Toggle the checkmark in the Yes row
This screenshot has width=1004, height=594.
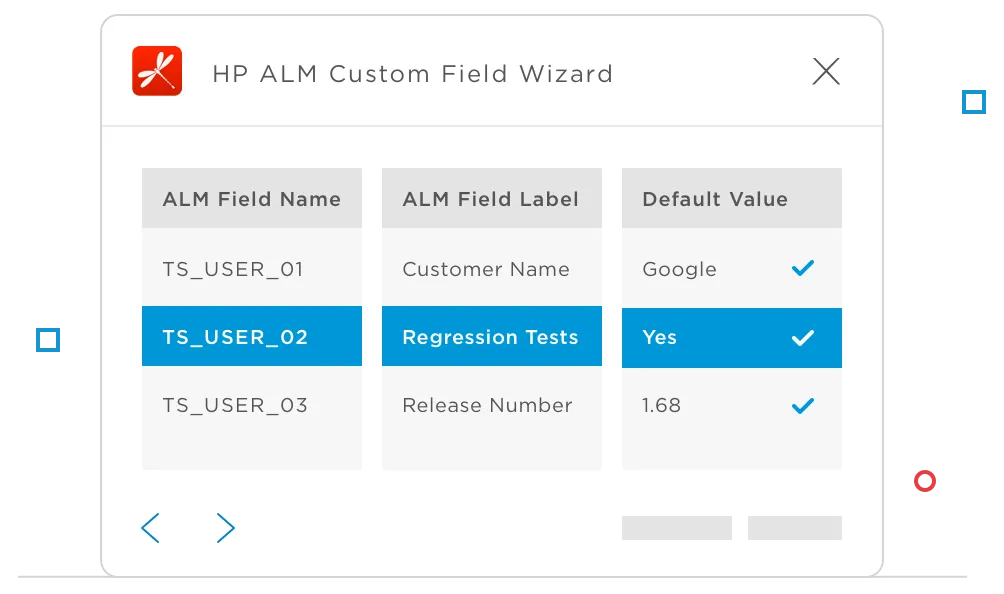click(x=802, y=338)
